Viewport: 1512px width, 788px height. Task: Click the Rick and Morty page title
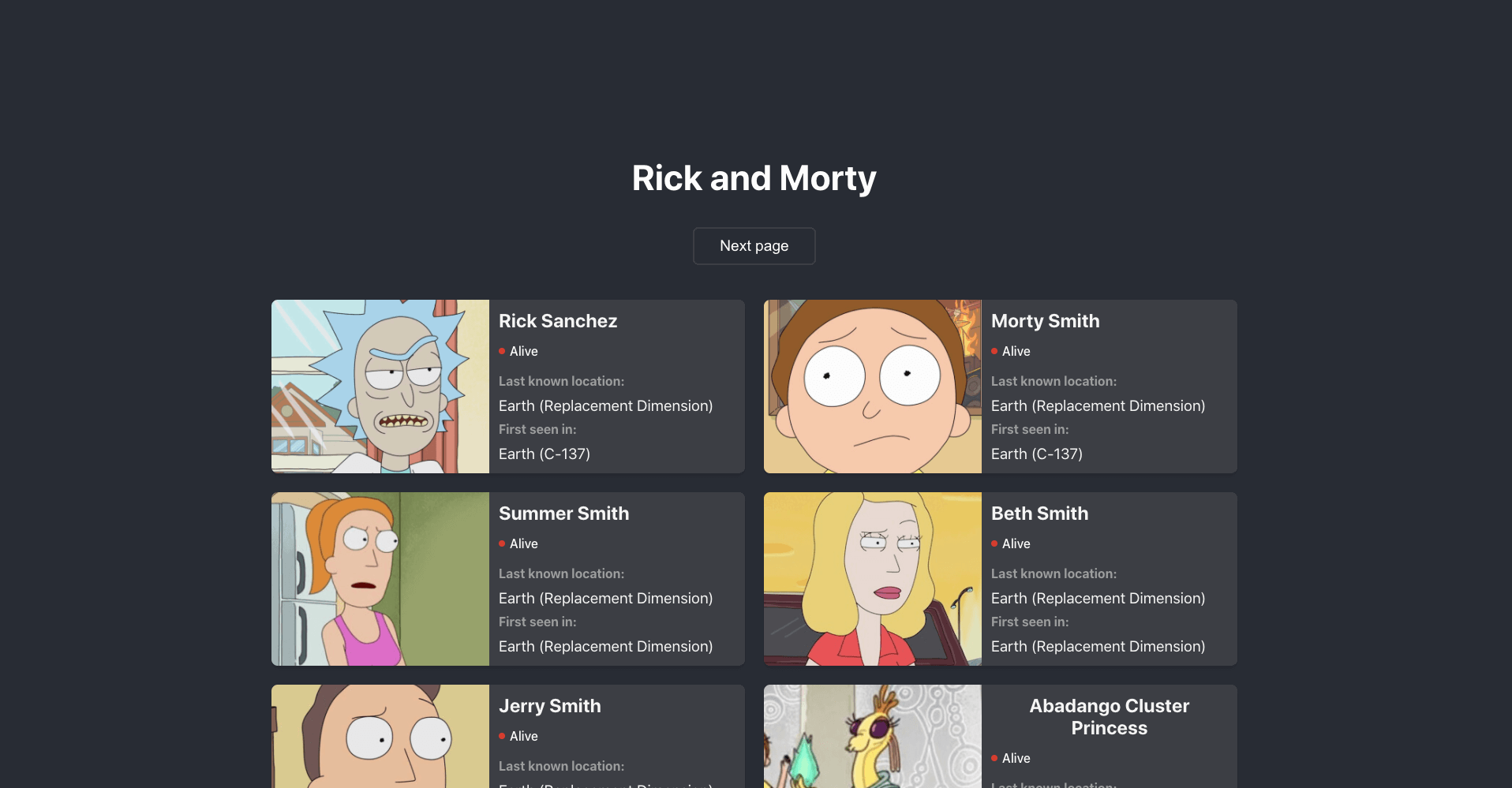tap(754, 178)
